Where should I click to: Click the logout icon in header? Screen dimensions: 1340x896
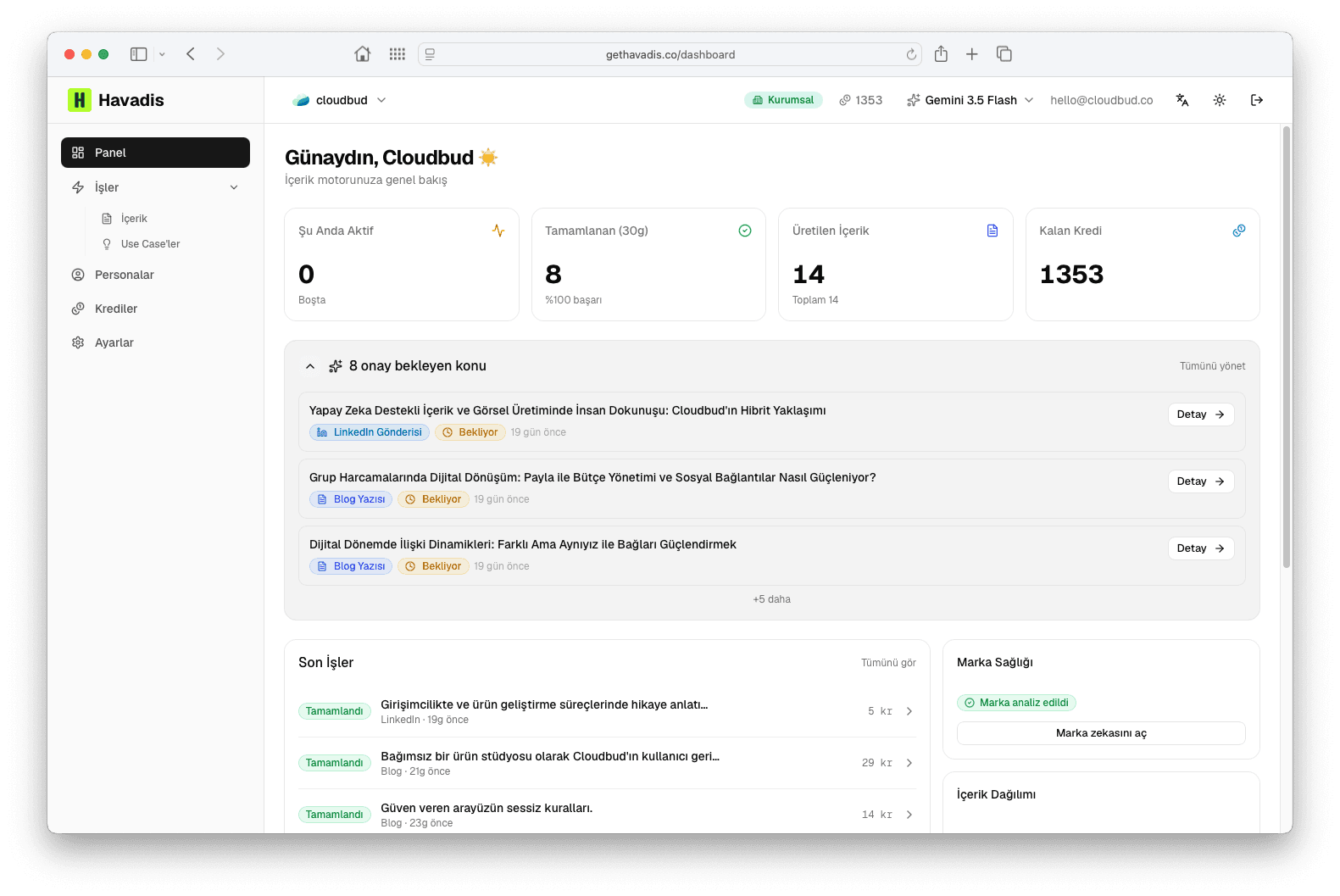point(1257,100)
